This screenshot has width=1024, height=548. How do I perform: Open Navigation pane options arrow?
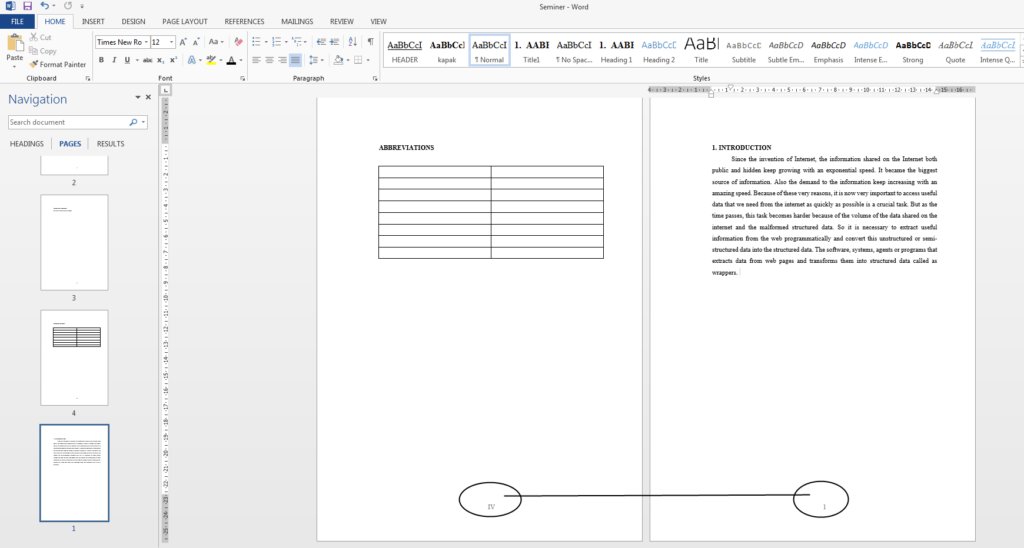tap(138, 97)
